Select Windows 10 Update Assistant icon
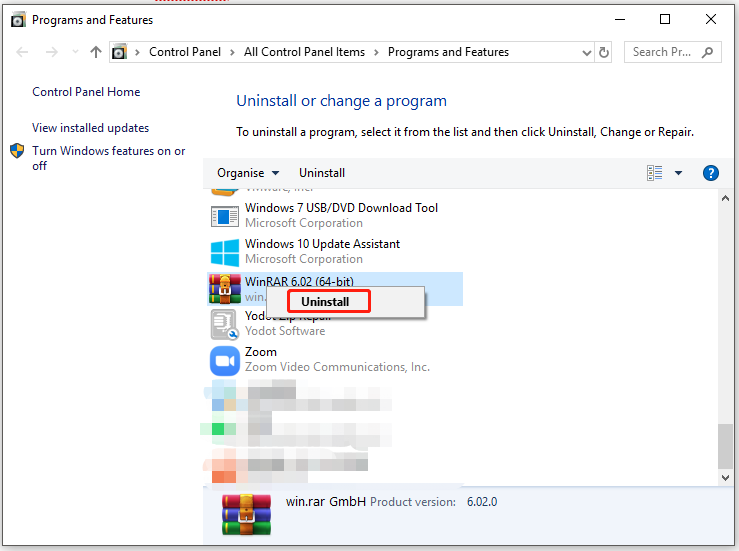This screenshot has width=739, height=551. 224,252
